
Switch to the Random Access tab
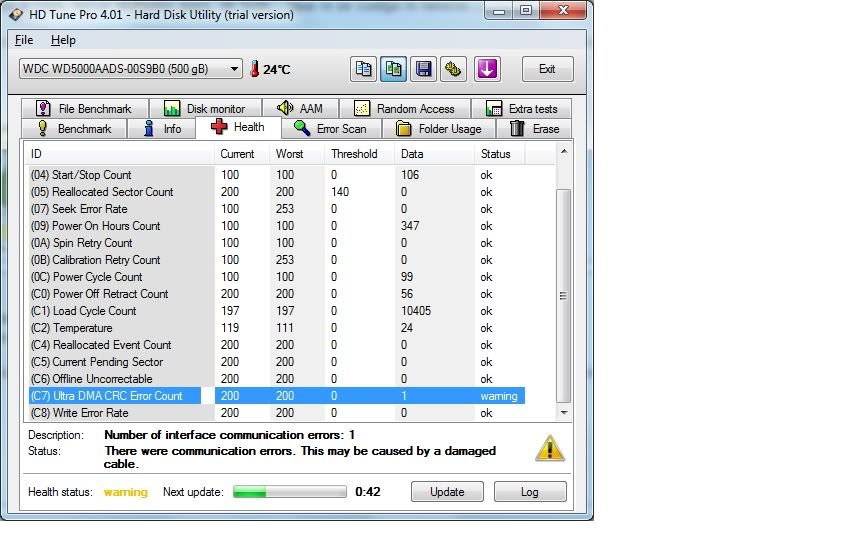coord(404,109)
